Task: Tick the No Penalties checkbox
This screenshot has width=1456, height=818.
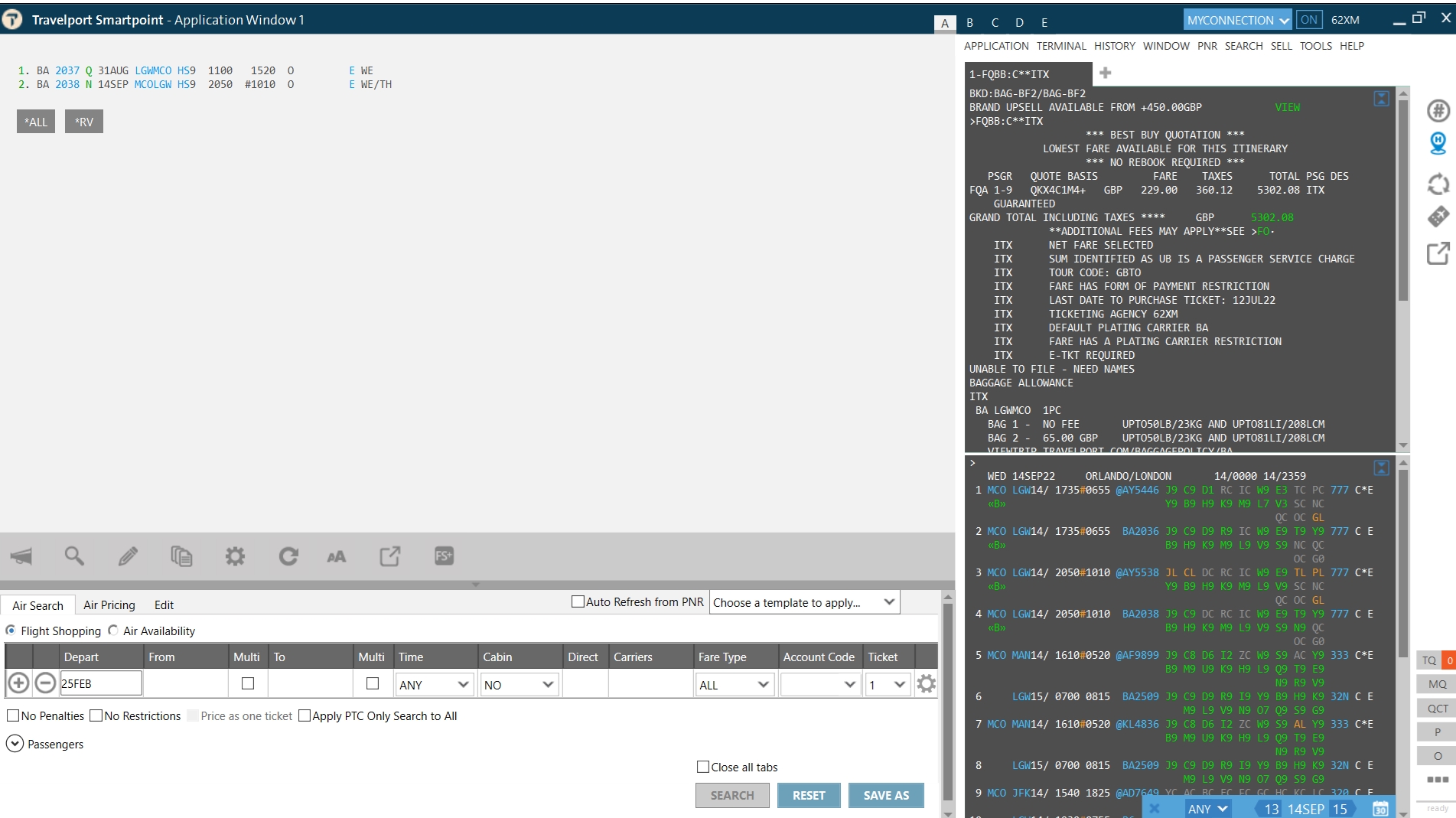Action: (13, 716)
